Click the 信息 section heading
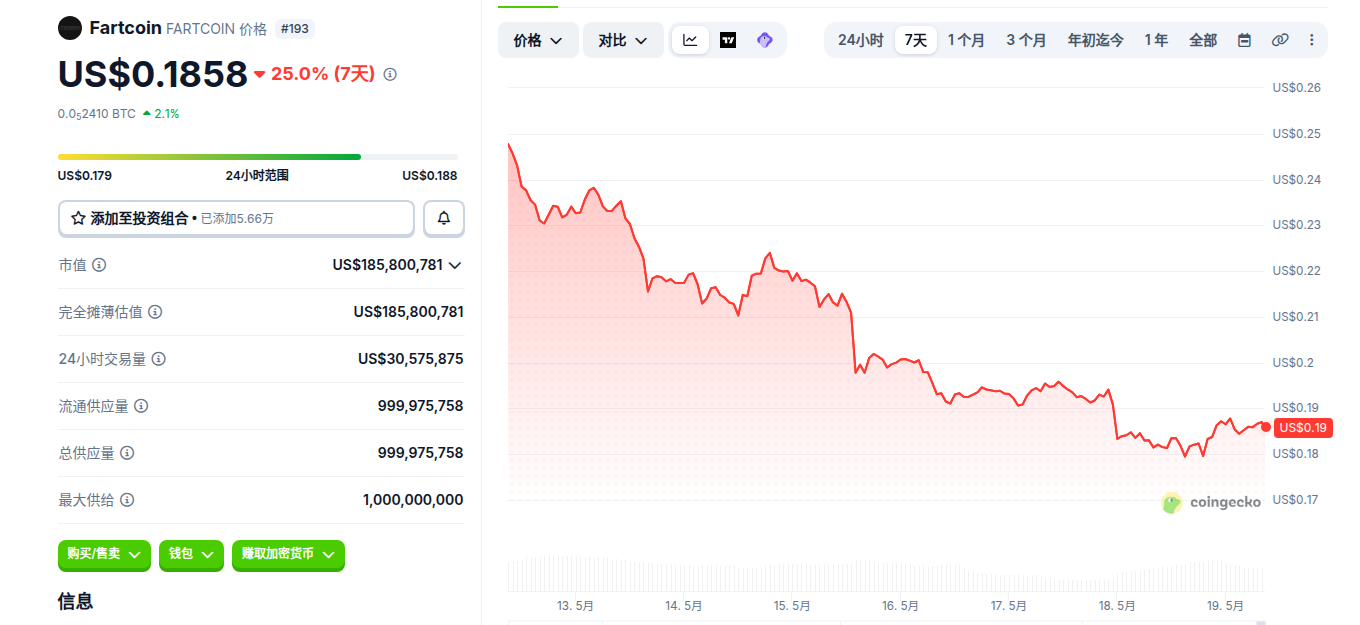This screenshot has height=625, width=1360. tap(76, 601)
